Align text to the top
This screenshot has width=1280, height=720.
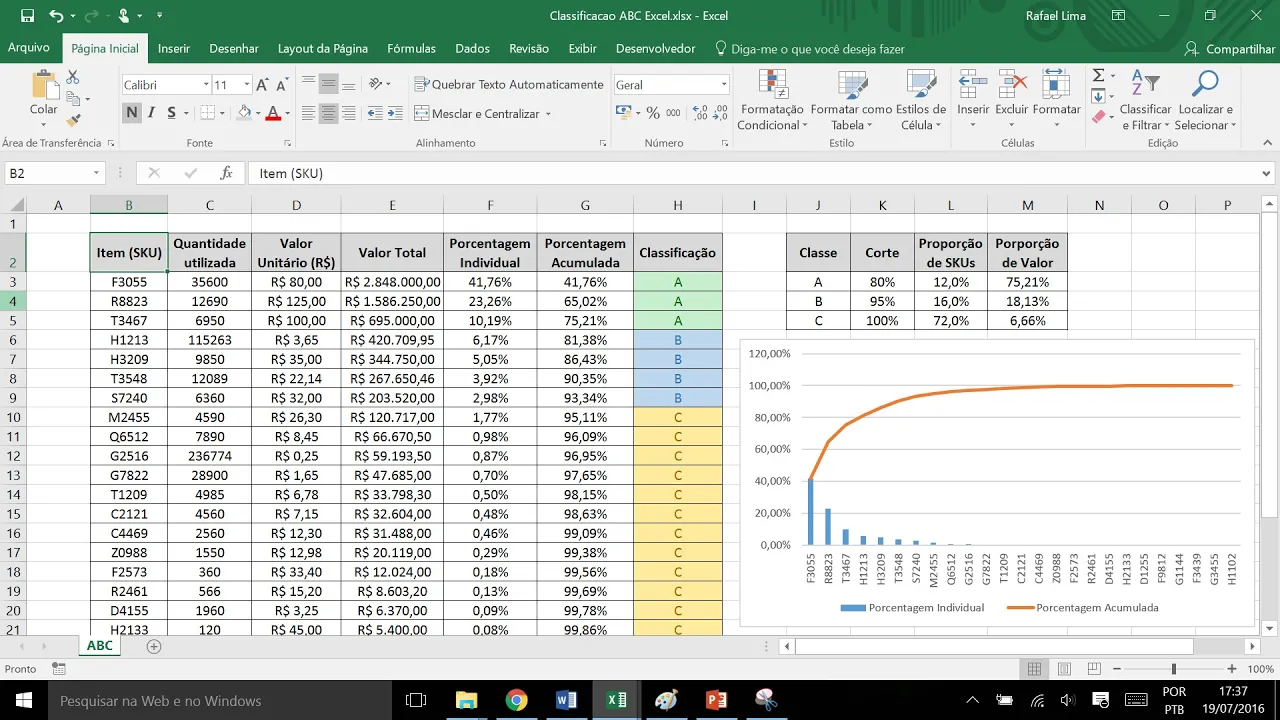pos(309,84)
